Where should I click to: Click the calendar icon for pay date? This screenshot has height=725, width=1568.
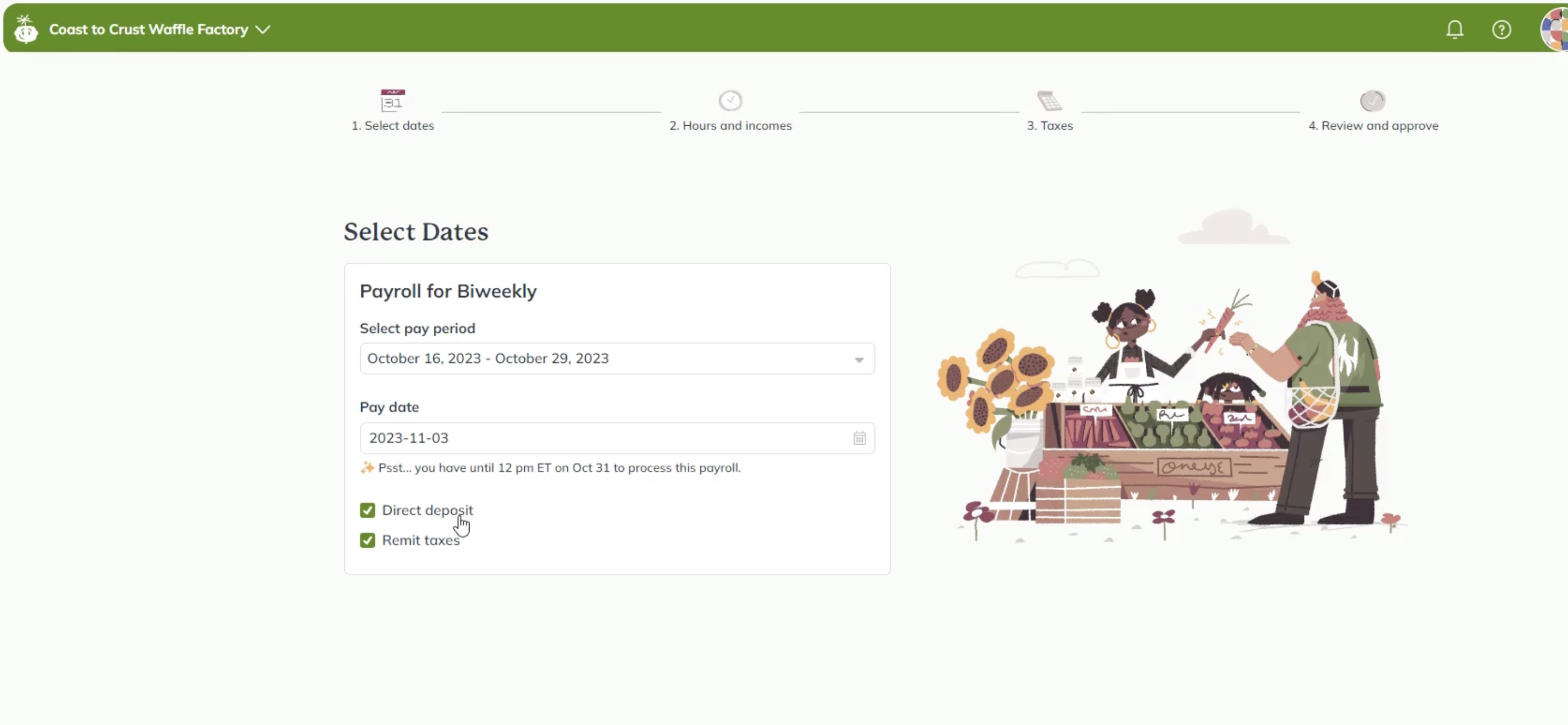[858, 437]
